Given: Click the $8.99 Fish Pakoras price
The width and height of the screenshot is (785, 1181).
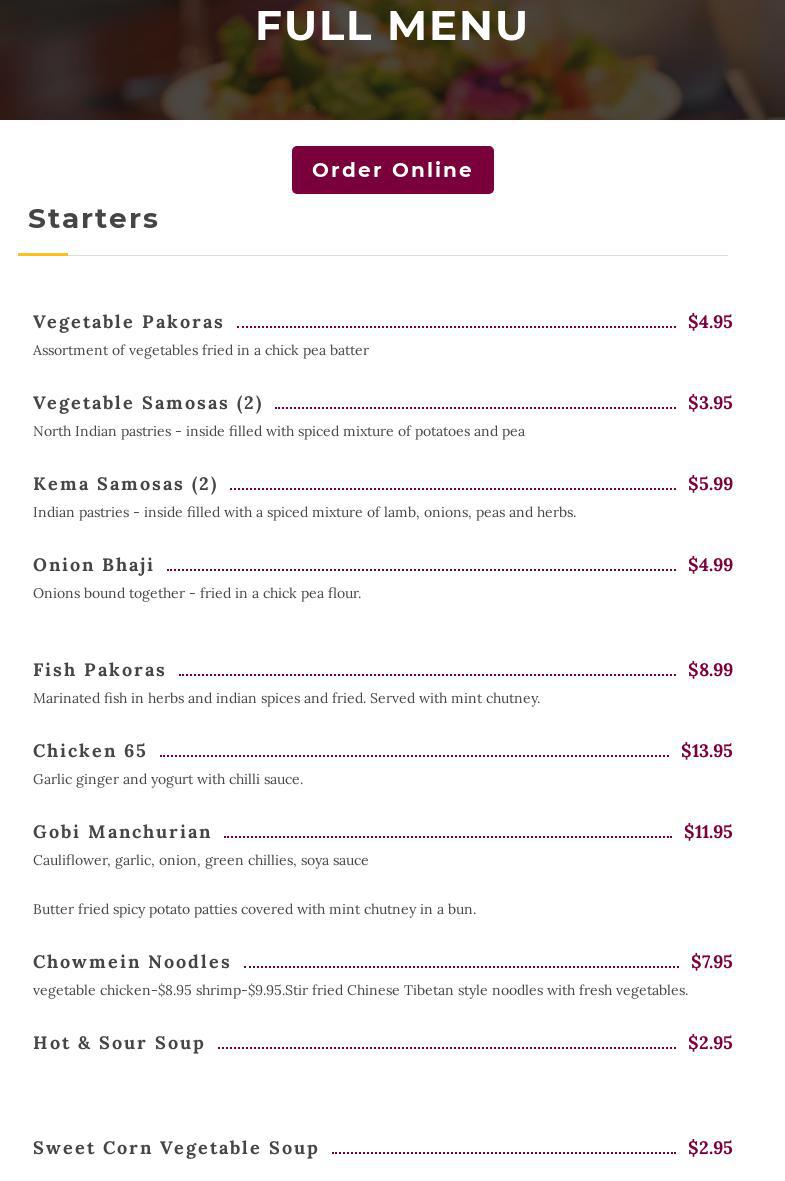Looking at the screenshot, I should (710, 670).
